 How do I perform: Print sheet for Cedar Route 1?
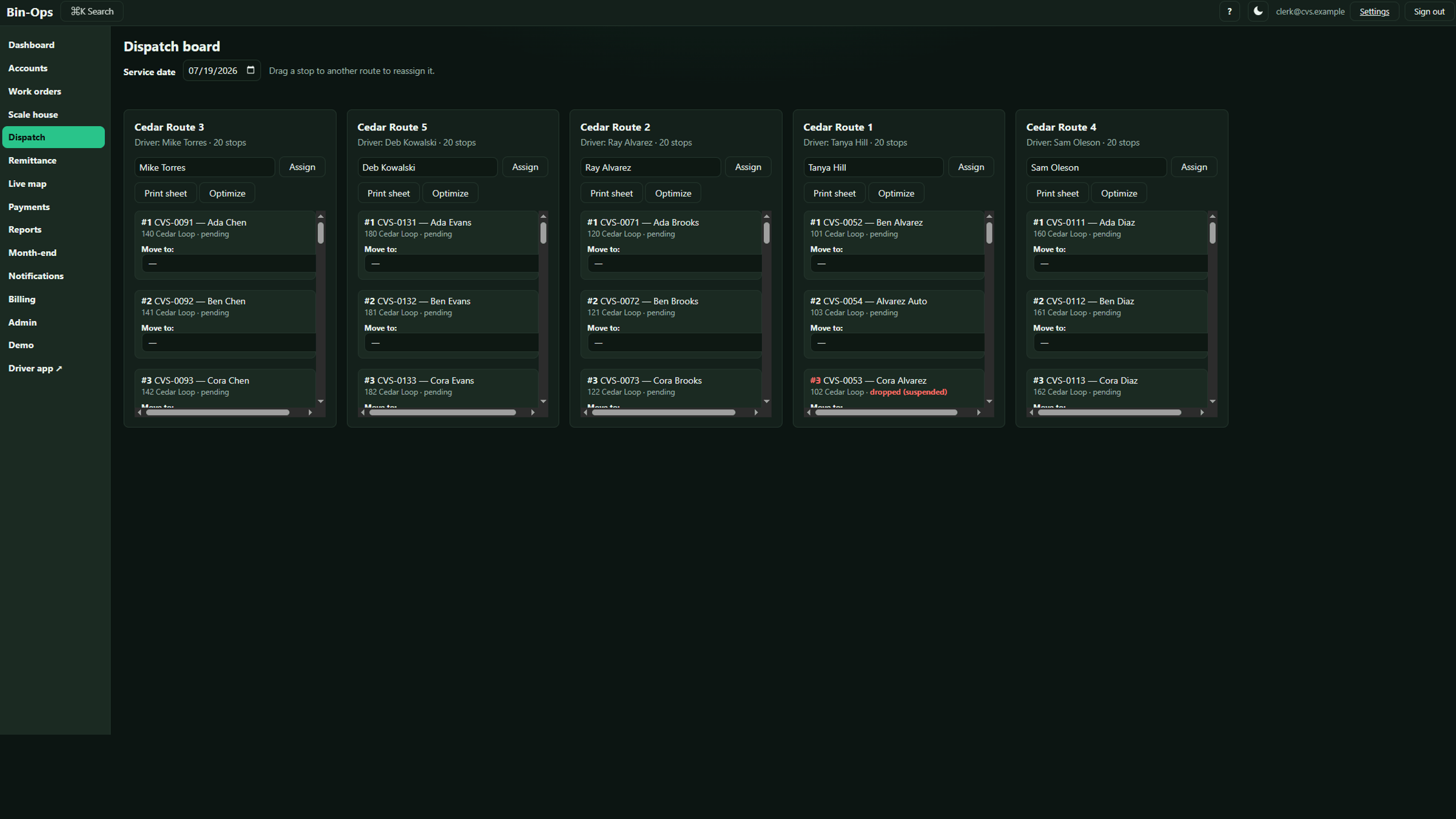tap(834, 193)
